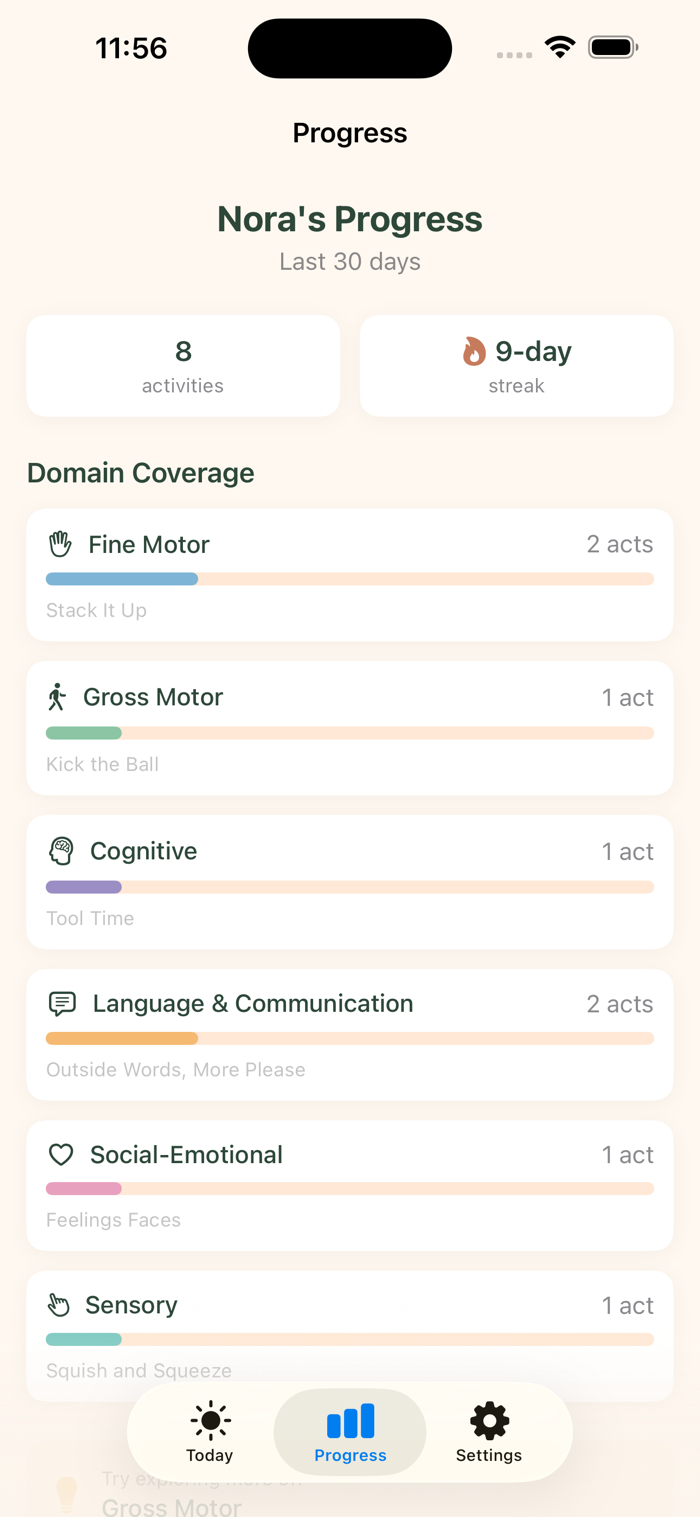Tap the Sensory touch icon
This screenshot has width=700, height=1517.
(x=59, y=1305)
